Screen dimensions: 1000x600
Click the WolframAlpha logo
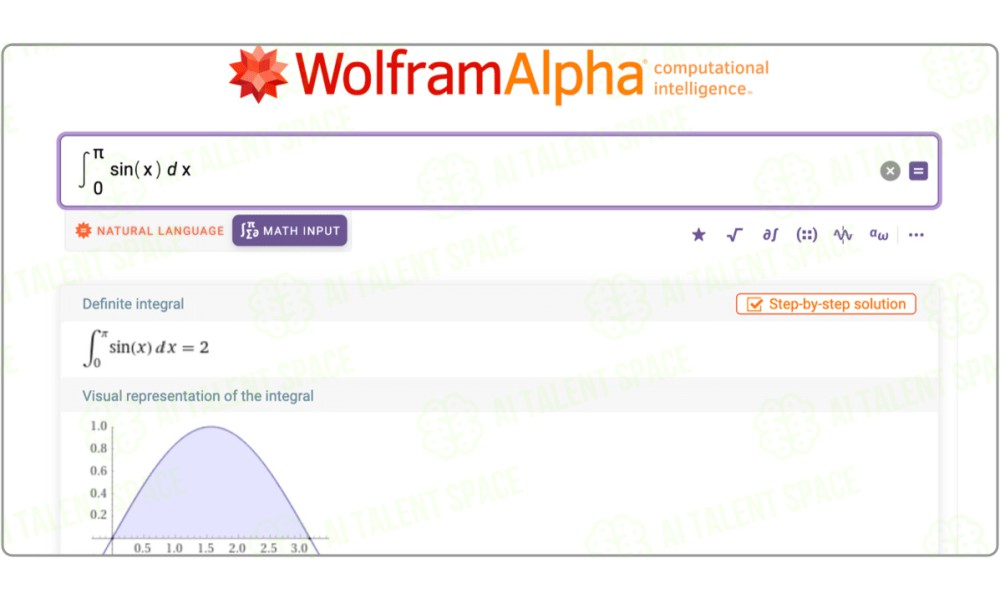pyautogui.click(x=438, y=75)
